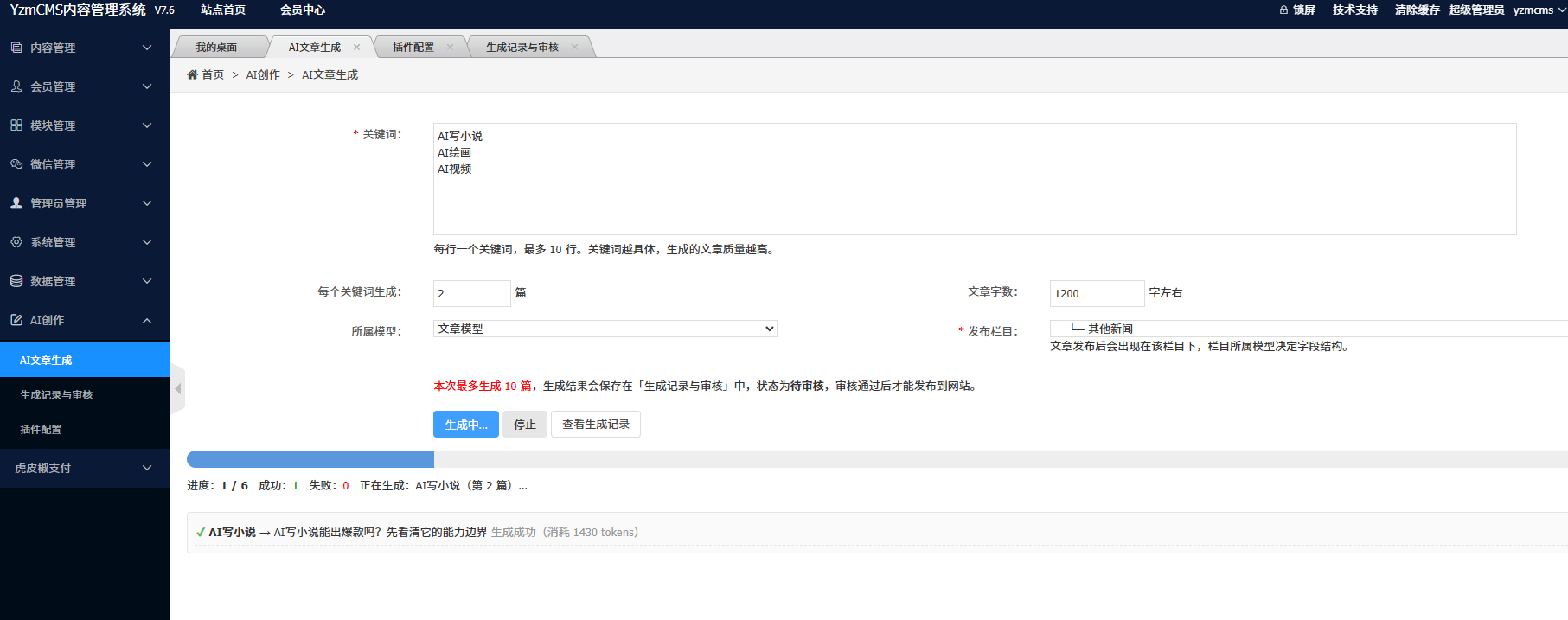1568x620 pixels.
Task: Expand the 虎皮椒支付 menu chevron
Action: [147, 468]
